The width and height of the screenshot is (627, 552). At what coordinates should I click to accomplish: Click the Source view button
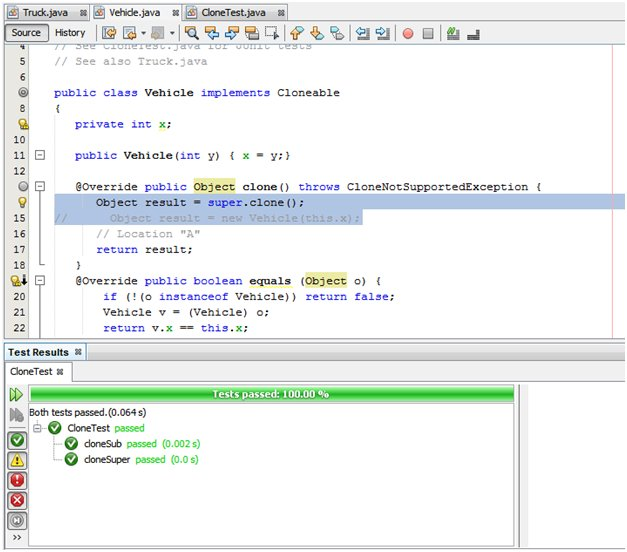click(x=26, y=33)
